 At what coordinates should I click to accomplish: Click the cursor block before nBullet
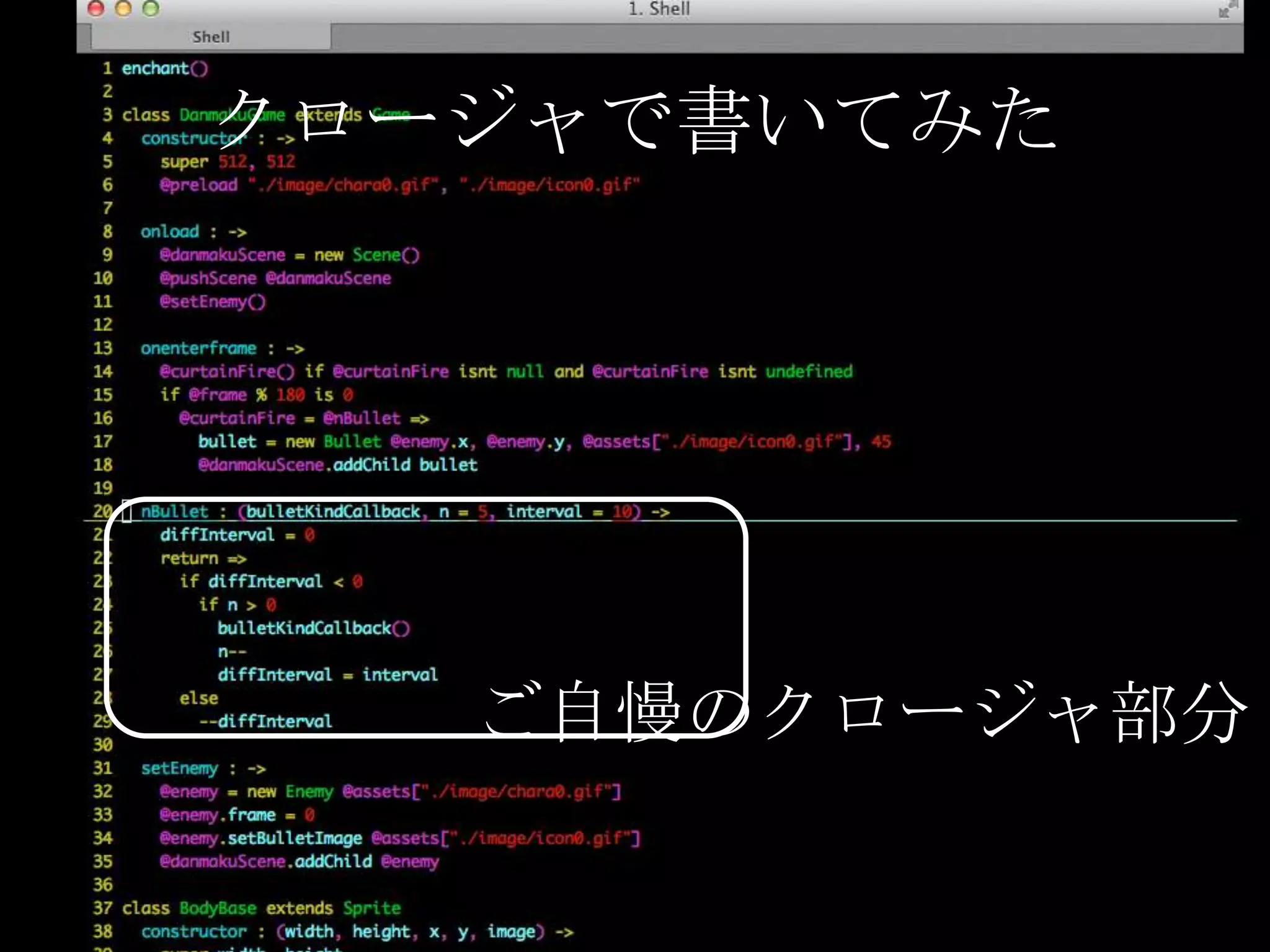tap(127, 512)
